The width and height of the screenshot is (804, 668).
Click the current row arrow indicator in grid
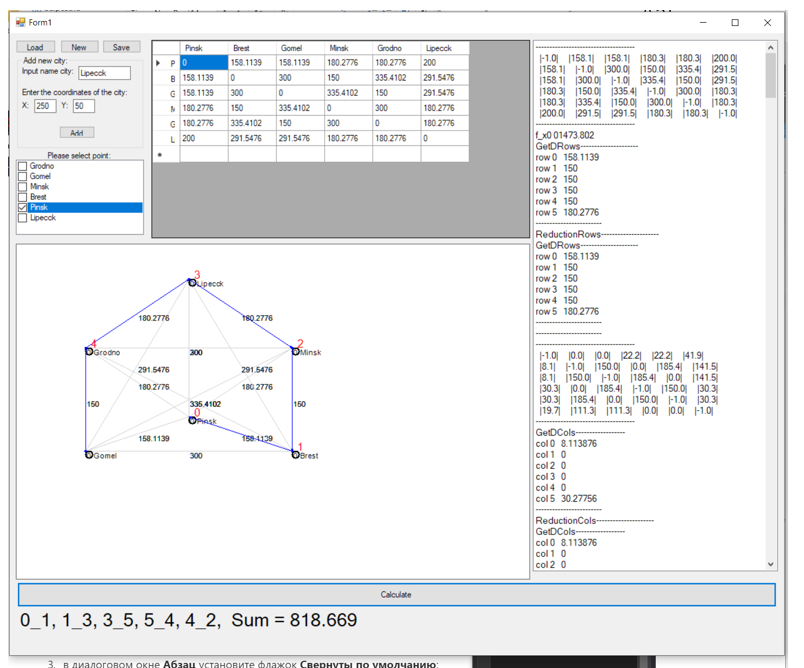click(x=158, y=63)
